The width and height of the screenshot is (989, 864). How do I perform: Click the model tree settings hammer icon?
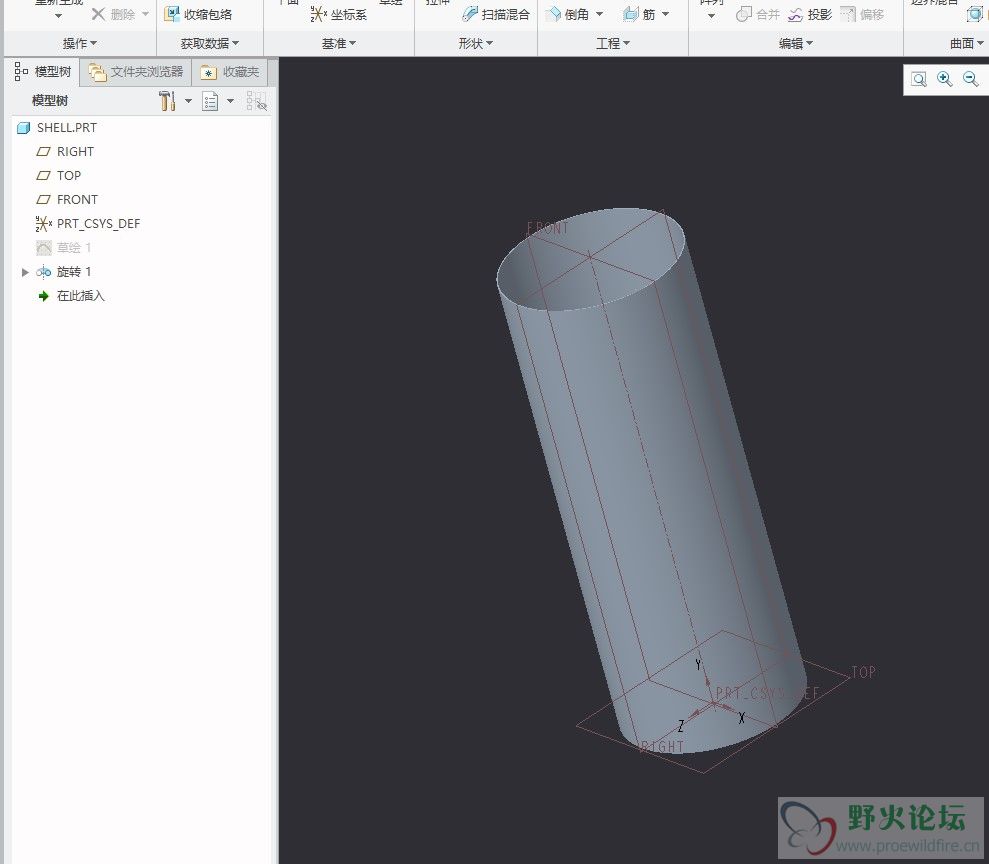(x=167, y=101)
